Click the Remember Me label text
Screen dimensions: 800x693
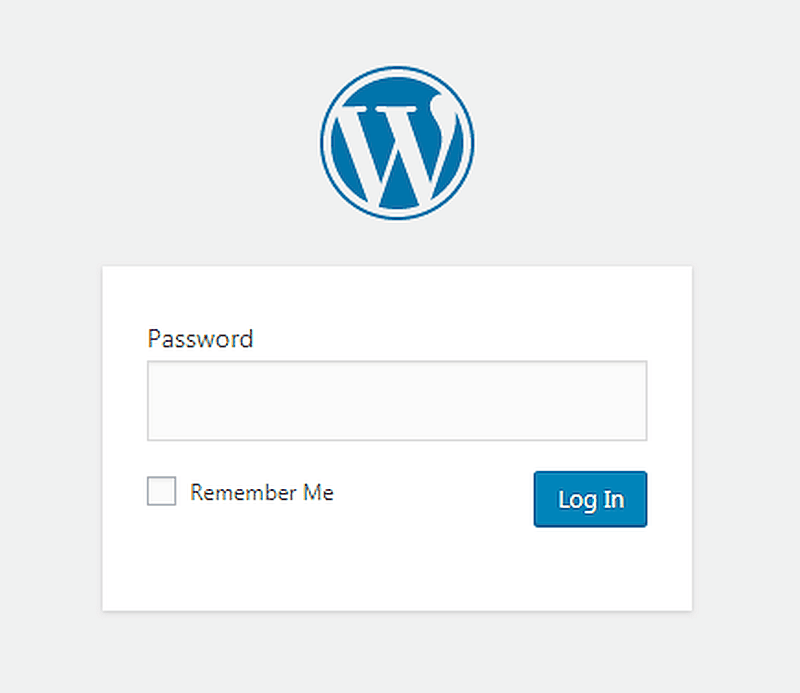pos(262,491)
